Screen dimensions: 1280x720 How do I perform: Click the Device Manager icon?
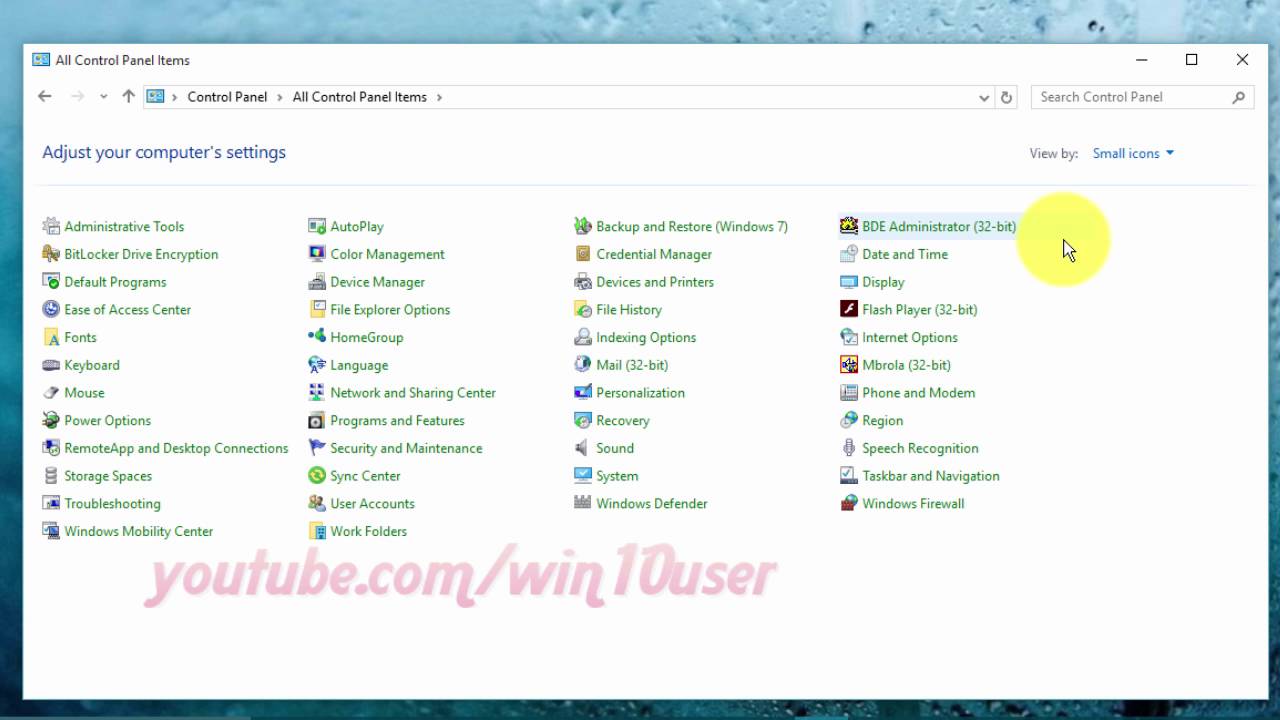tap(317, 282)
